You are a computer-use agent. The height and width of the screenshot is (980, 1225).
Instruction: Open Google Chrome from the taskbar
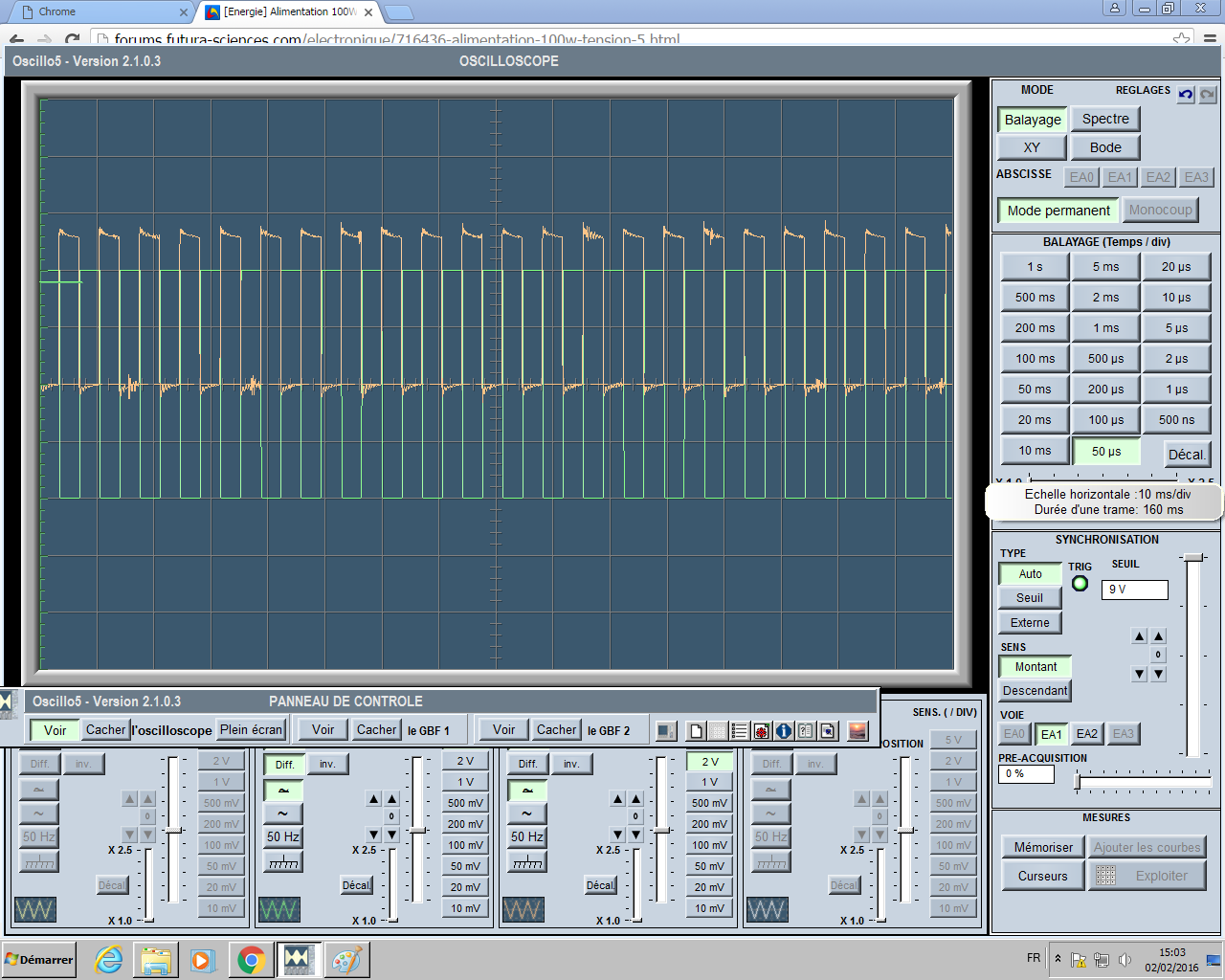[251, 959]
